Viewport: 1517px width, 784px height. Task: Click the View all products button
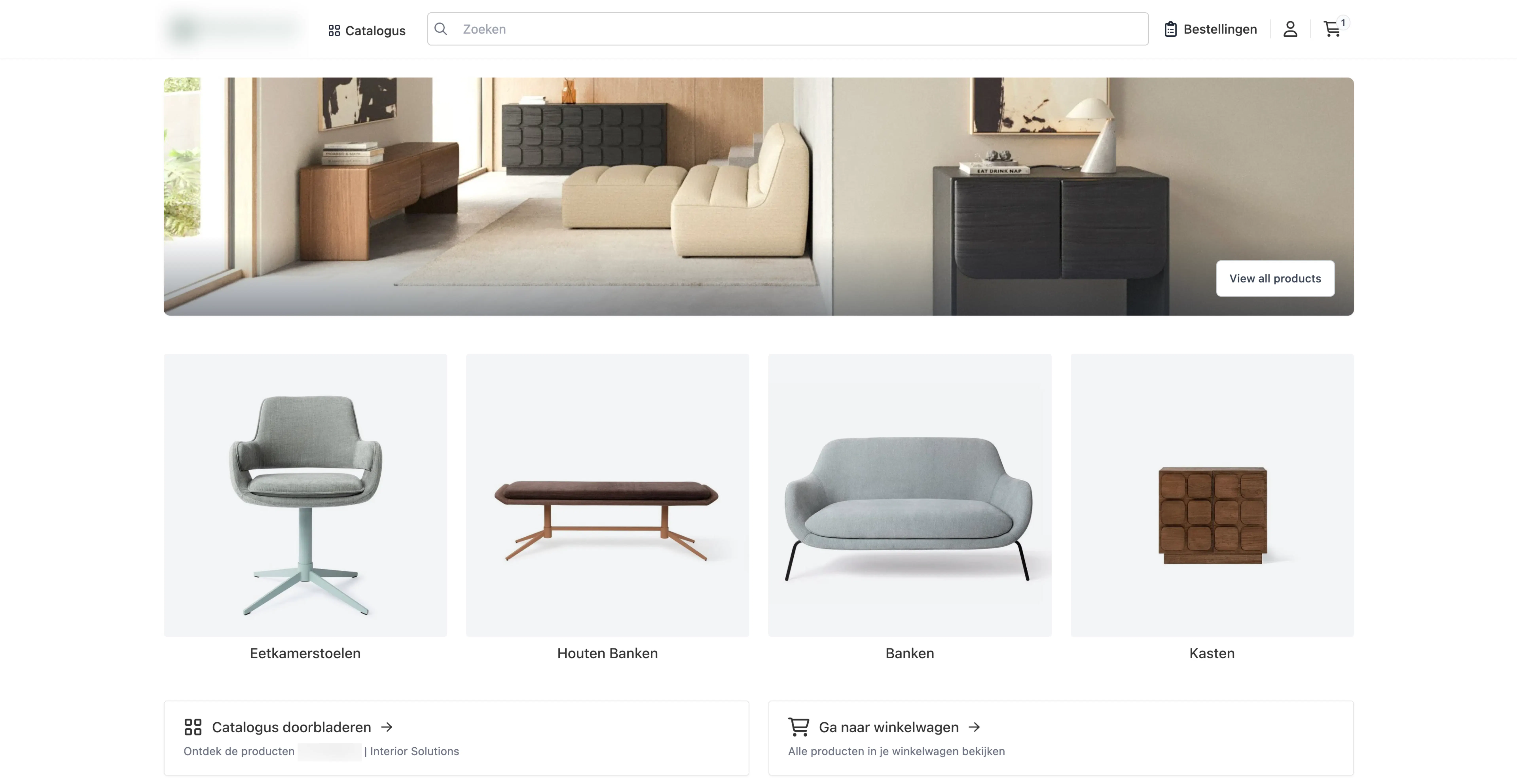coord(1275,278)
